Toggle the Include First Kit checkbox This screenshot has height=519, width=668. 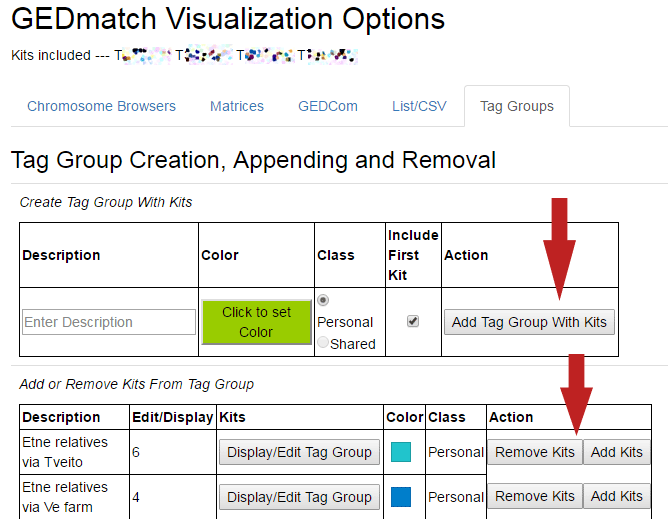pyautogui.click(x=413, y=321)
